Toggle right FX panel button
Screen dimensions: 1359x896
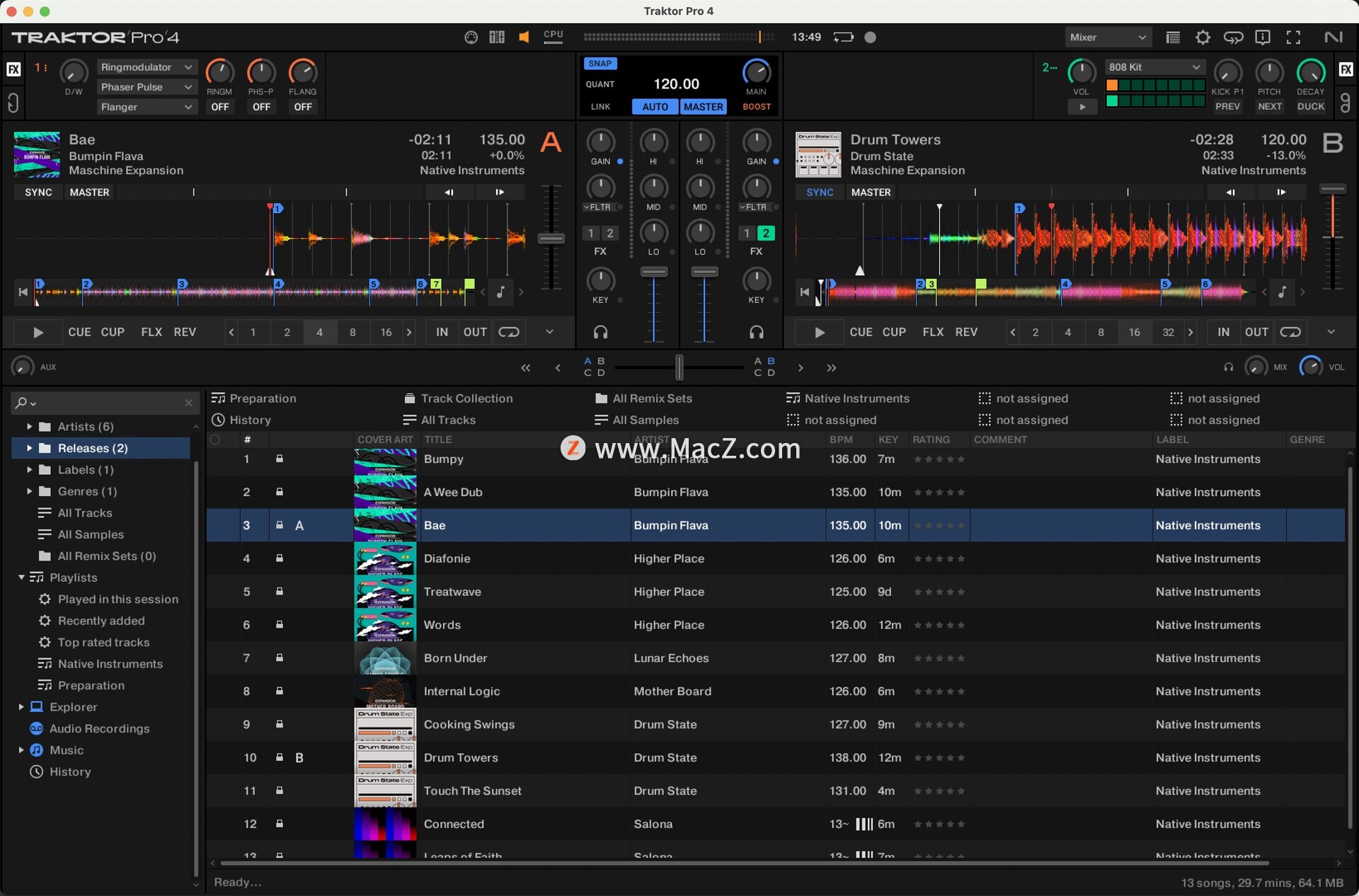point(1346,69)
